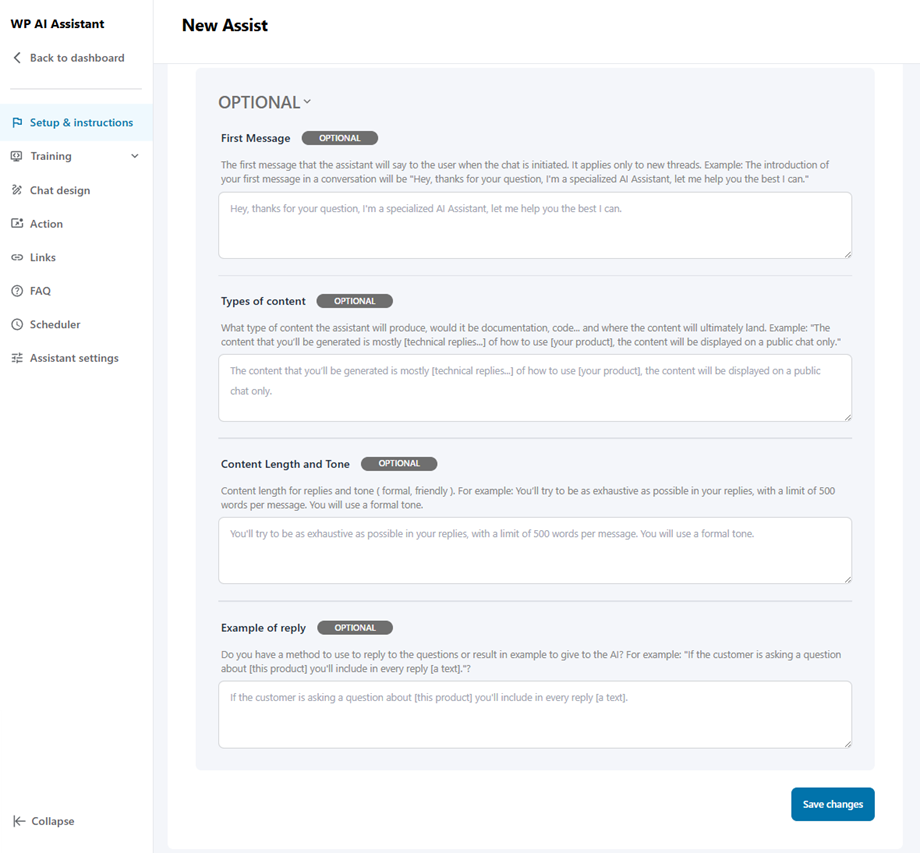
Task: Expand the Training submenu chevron
Action: point(132,156)
